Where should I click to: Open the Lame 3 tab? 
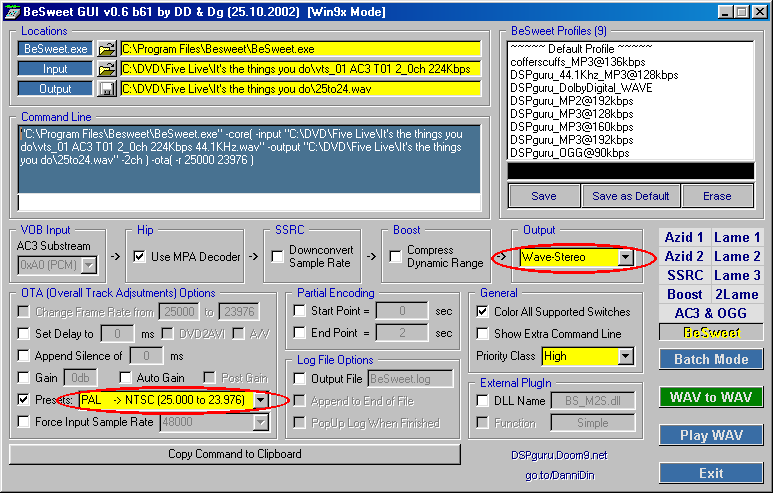tap(737, 275)
